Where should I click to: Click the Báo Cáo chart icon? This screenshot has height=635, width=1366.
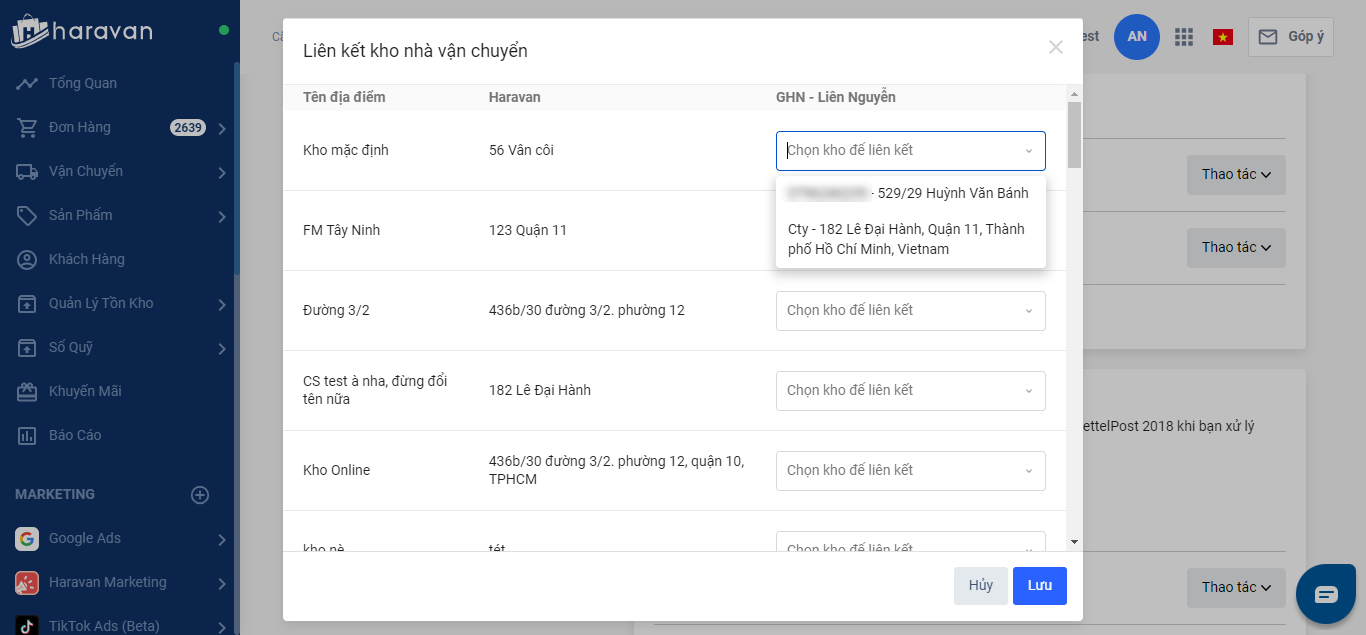pyautogui.click(x=27, y=435)
